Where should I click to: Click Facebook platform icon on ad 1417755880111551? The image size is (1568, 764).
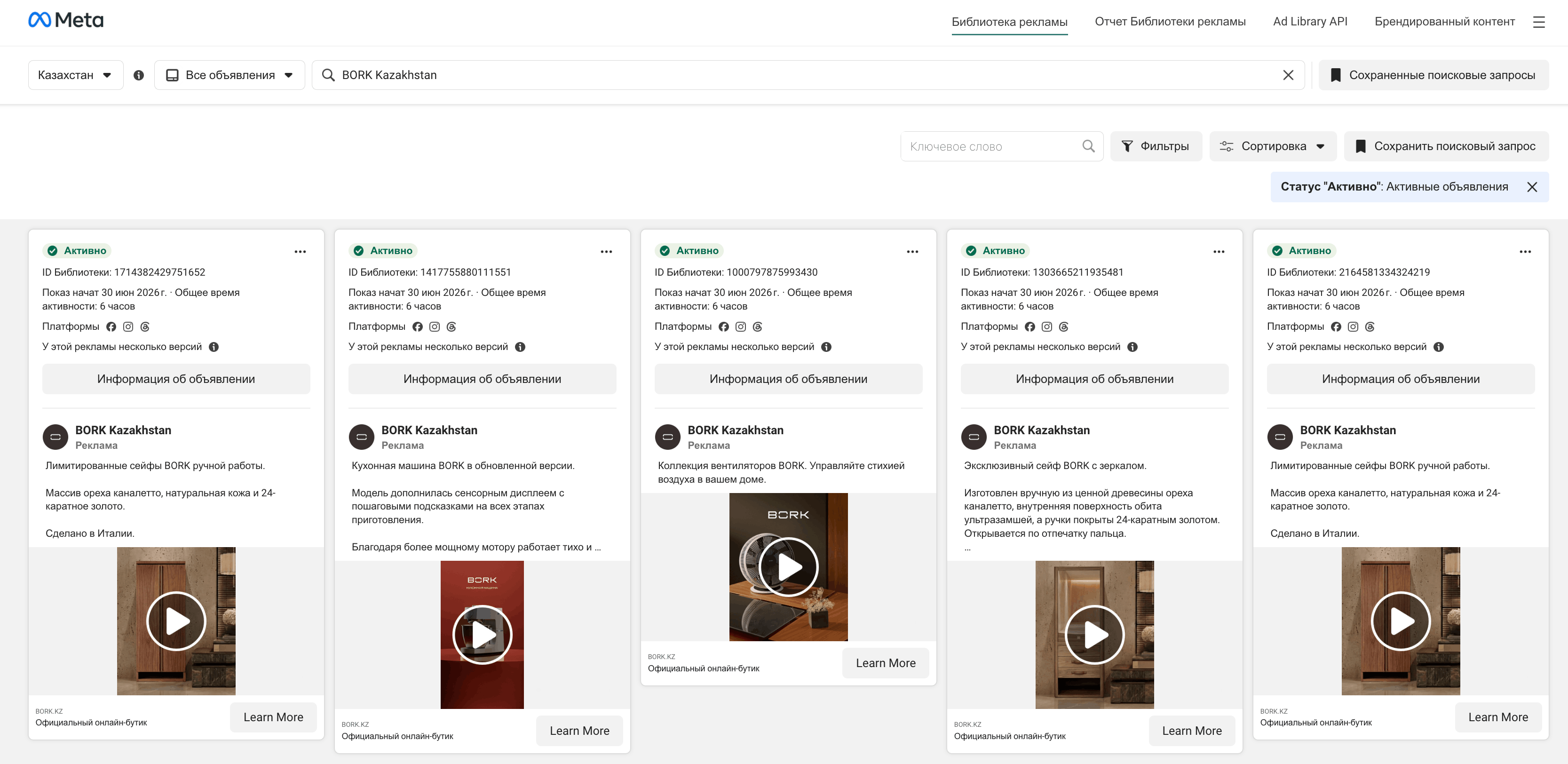[x=417, y=327]
